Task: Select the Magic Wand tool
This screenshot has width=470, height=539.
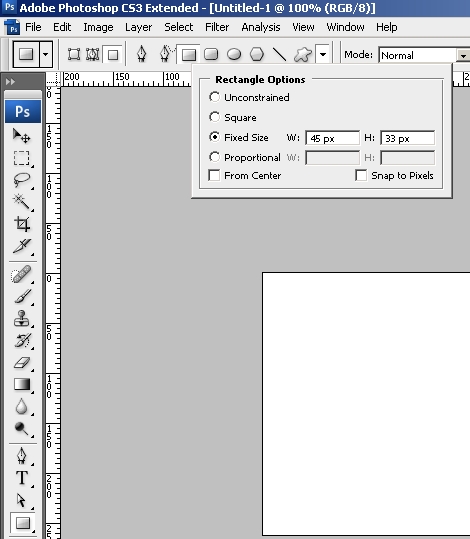Action: (21, 202)
